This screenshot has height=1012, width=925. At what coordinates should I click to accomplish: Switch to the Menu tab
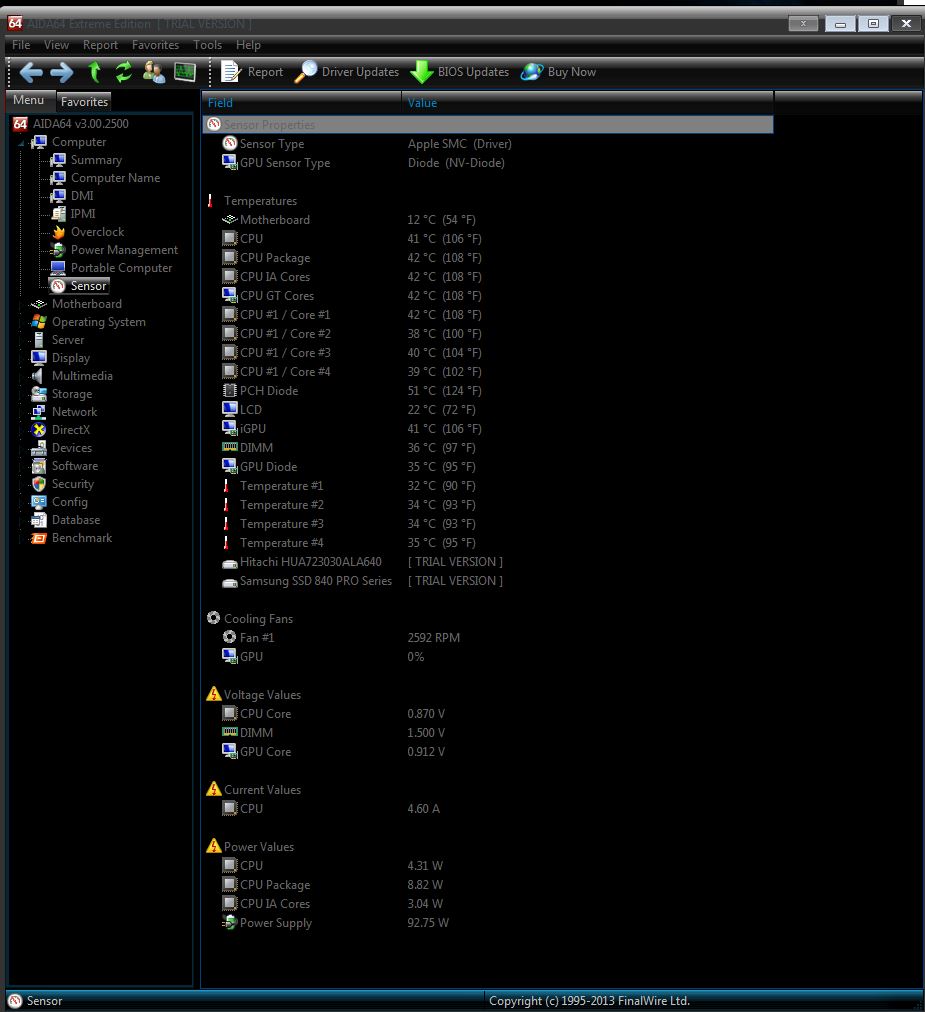29,101
